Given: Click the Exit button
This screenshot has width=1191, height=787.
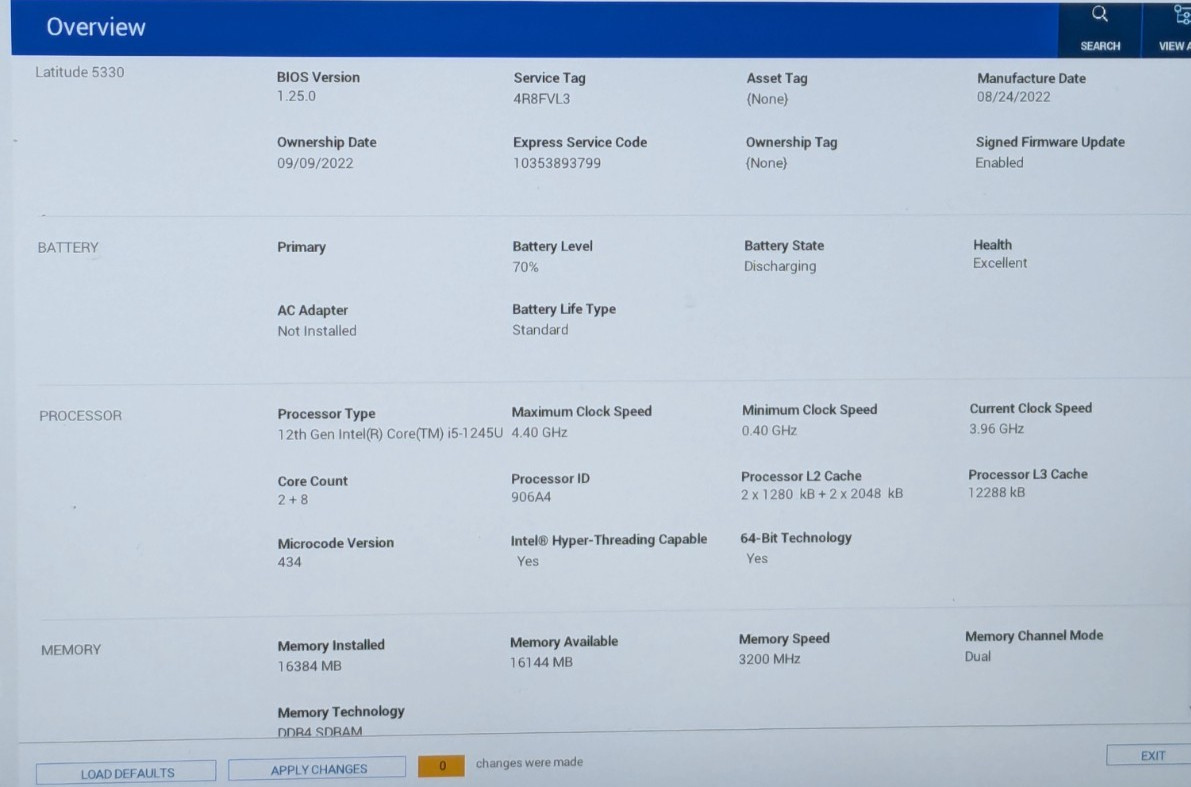Looking at the screenshot, I should click(x=1151, y=755).
